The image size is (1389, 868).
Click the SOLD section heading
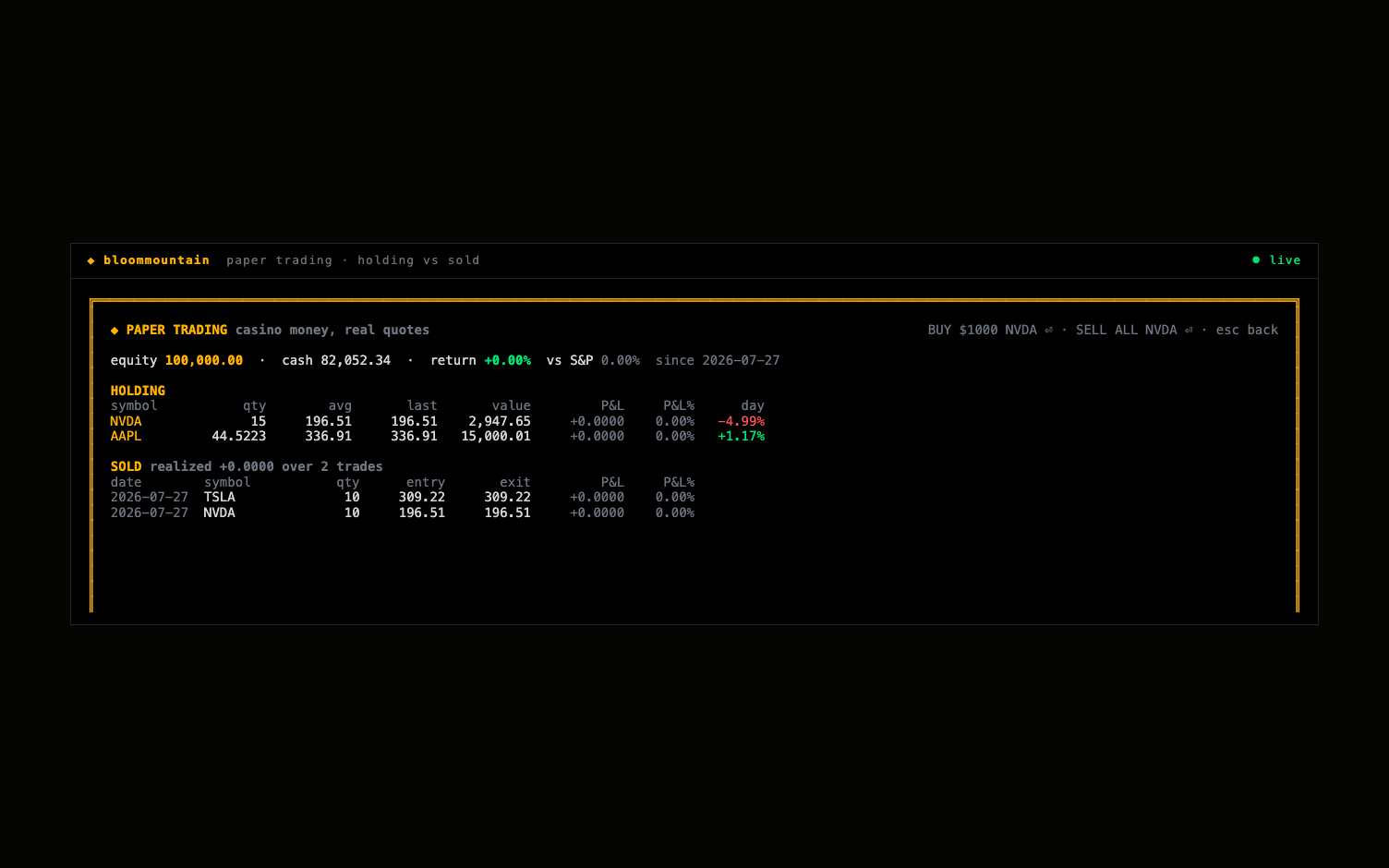pyautogui.click(x=127, y=467)
